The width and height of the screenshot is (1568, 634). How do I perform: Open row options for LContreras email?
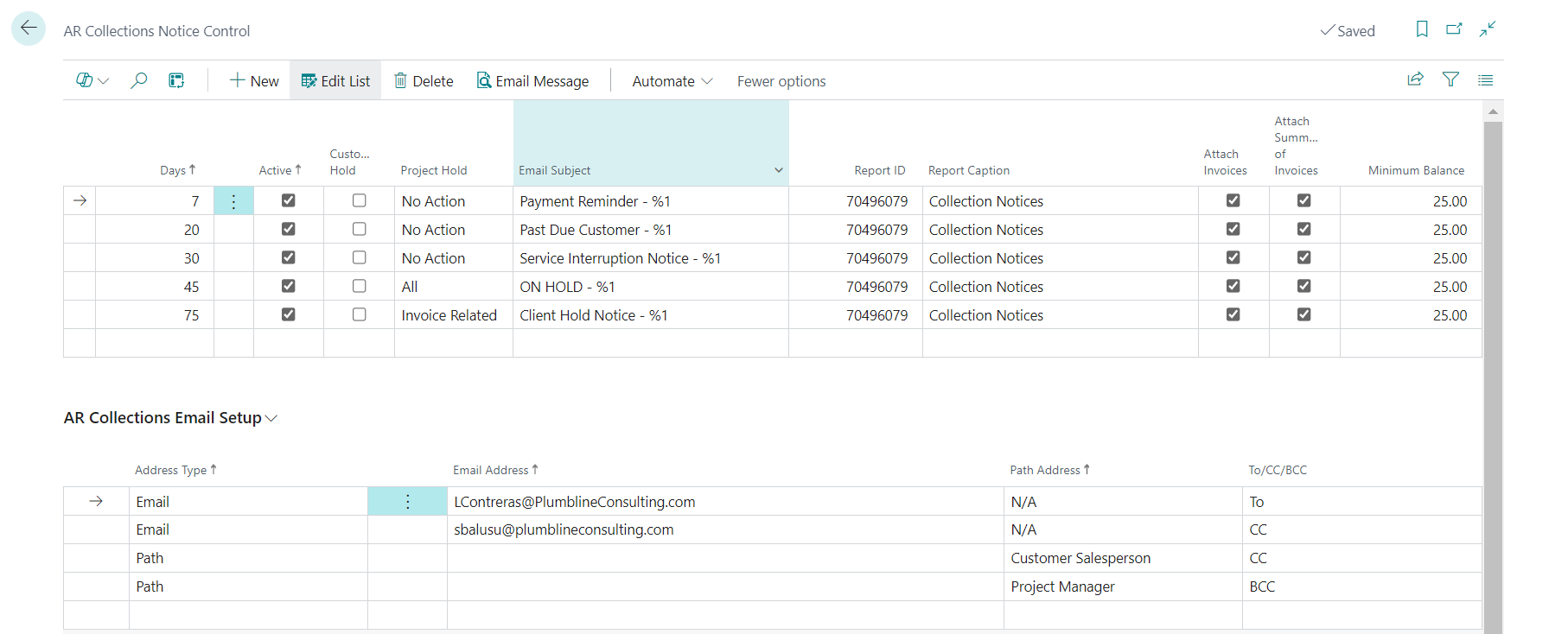coord(407,502)
